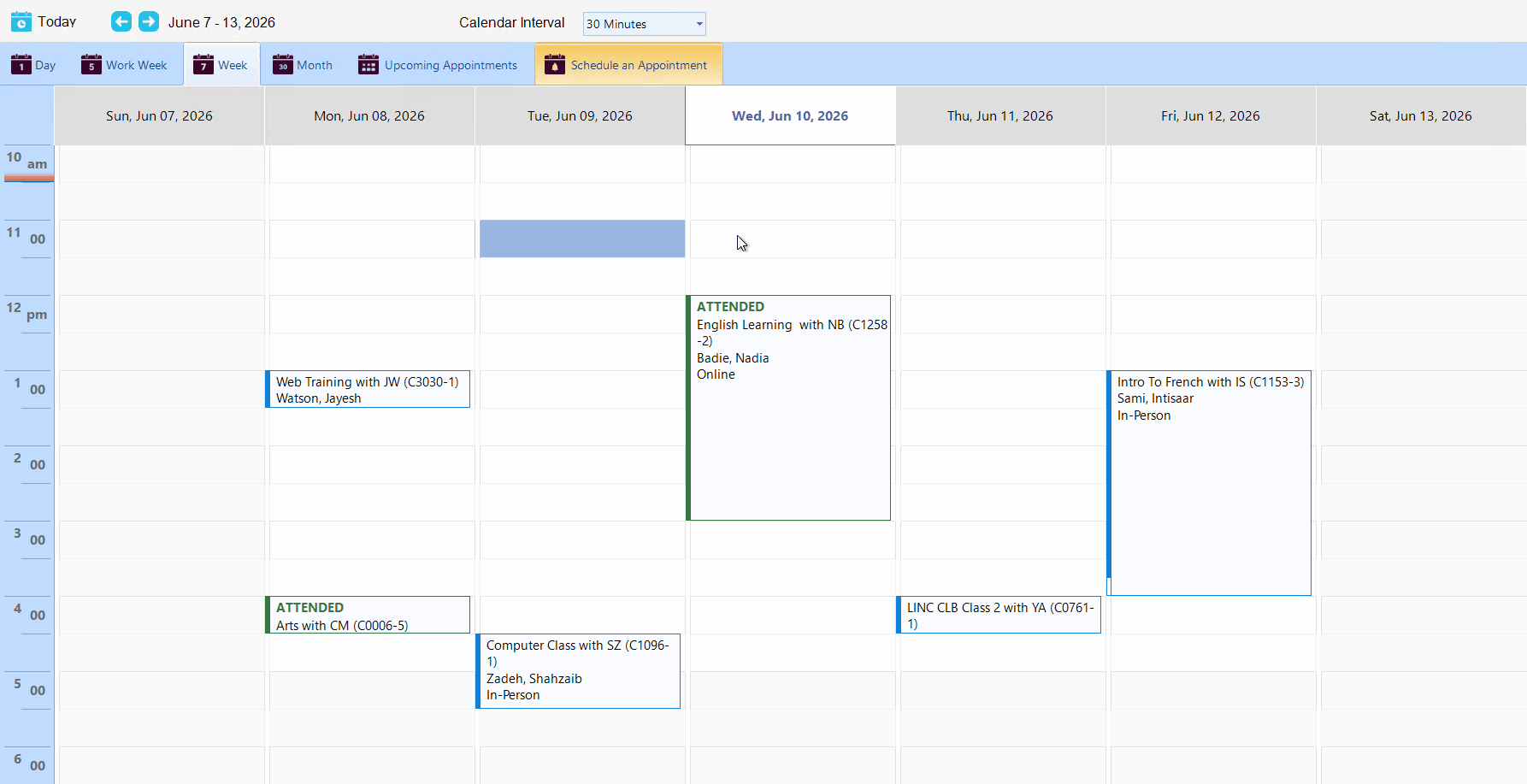This screenshot has width=1527, height=784.
Task: Click the Day view calendar icon
Action: pos(21,64)
